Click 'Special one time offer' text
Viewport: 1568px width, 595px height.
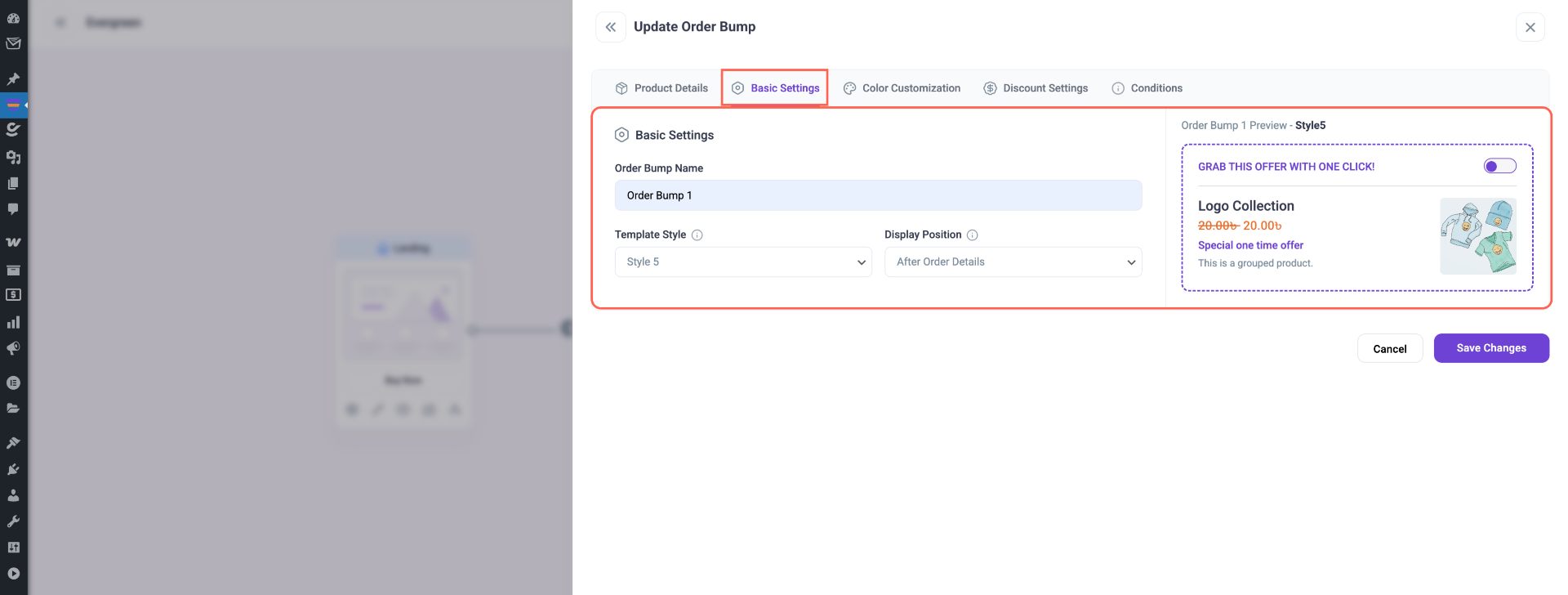coord(1250,245)
